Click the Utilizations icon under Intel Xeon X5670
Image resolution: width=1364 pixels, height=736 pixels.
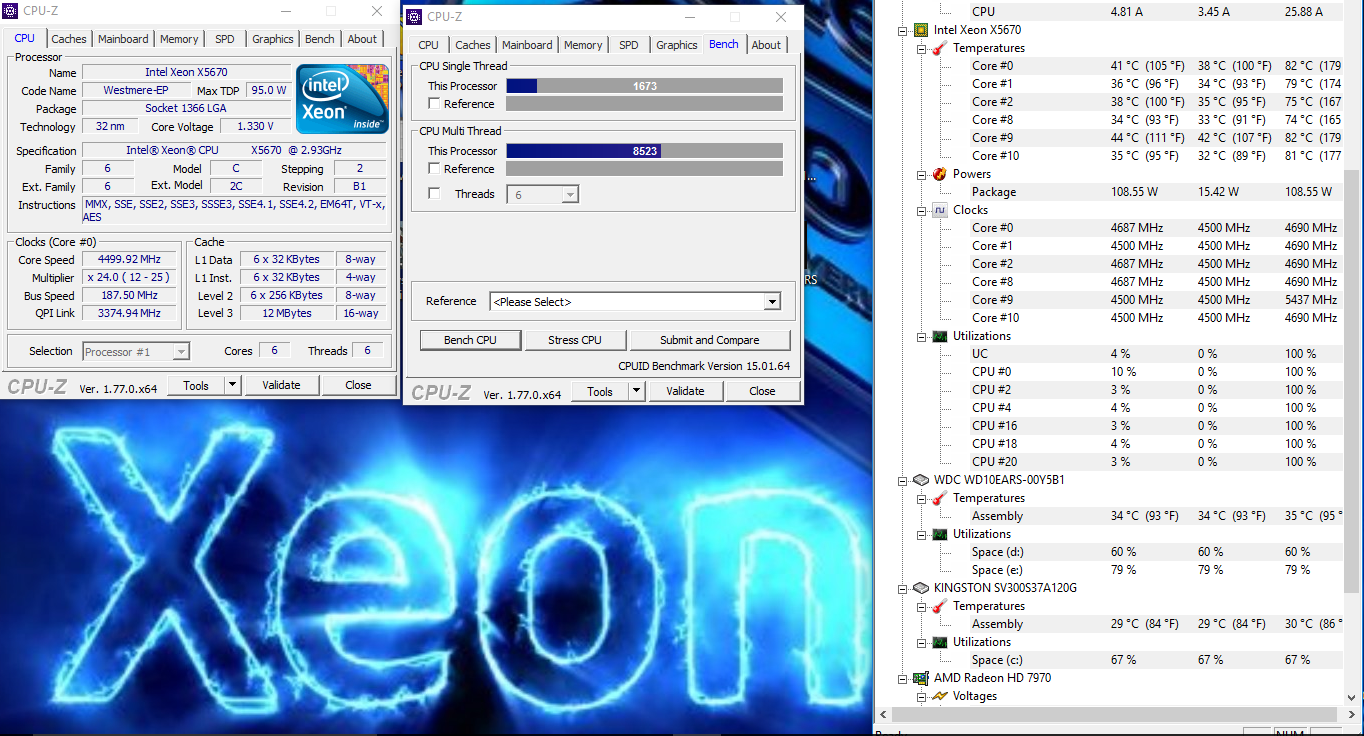939,336
